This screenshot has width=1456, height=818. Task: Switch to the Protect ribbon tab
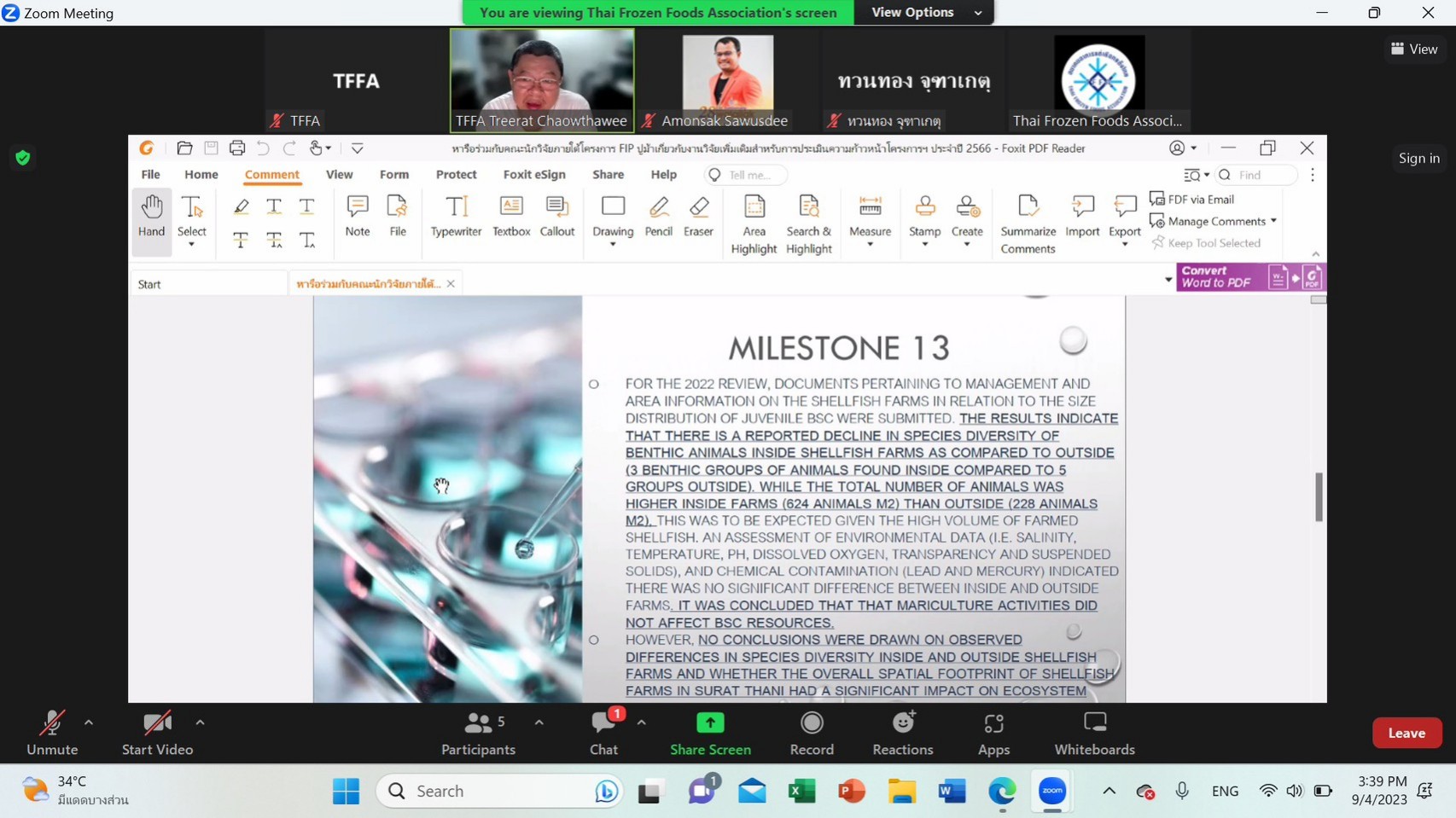456,174
